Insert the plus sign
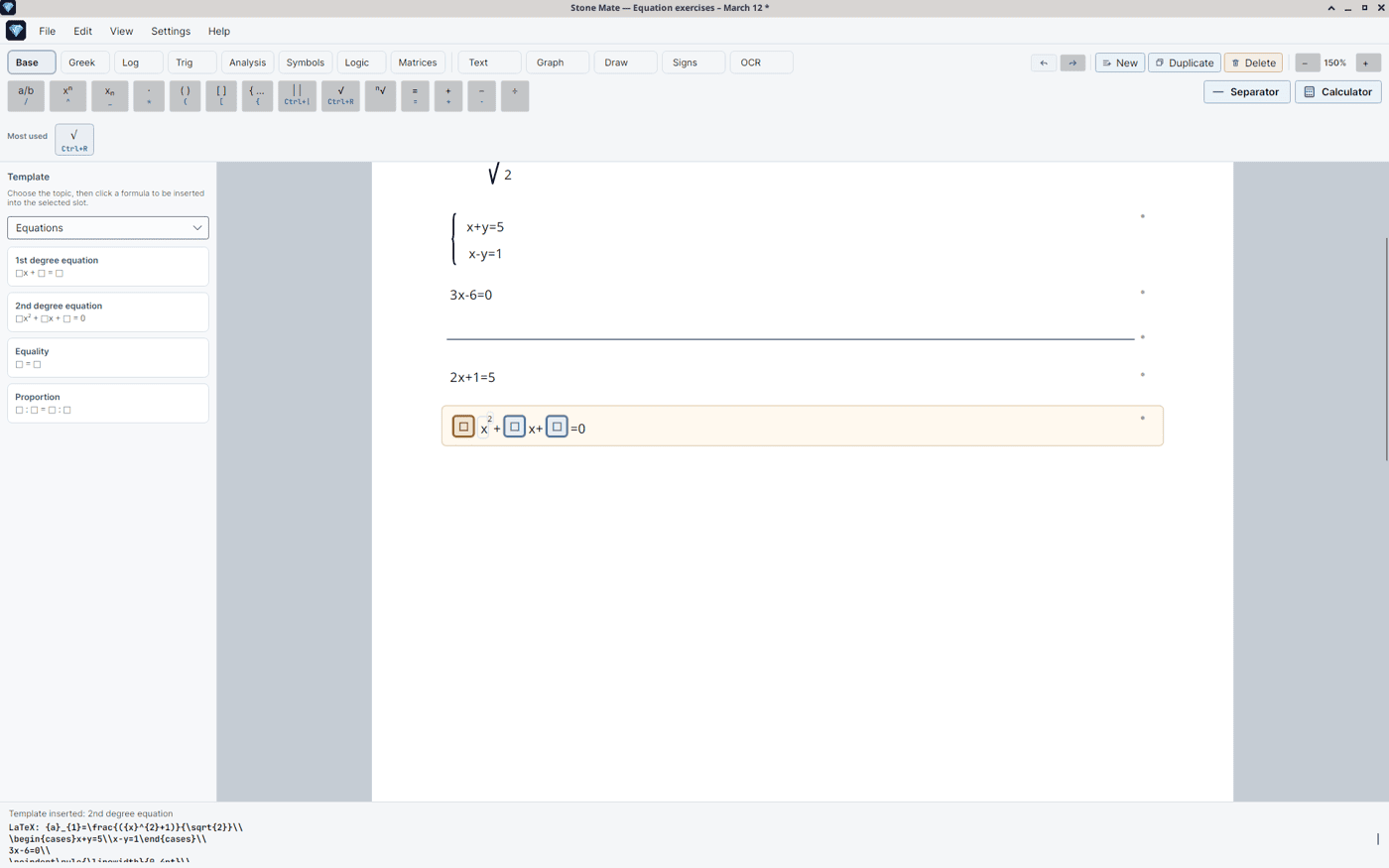 (448, 95)
